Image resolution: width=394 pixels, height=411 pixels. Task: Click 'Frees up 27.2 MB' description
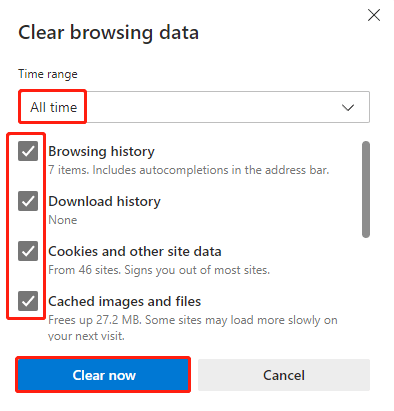coord(193,328)
